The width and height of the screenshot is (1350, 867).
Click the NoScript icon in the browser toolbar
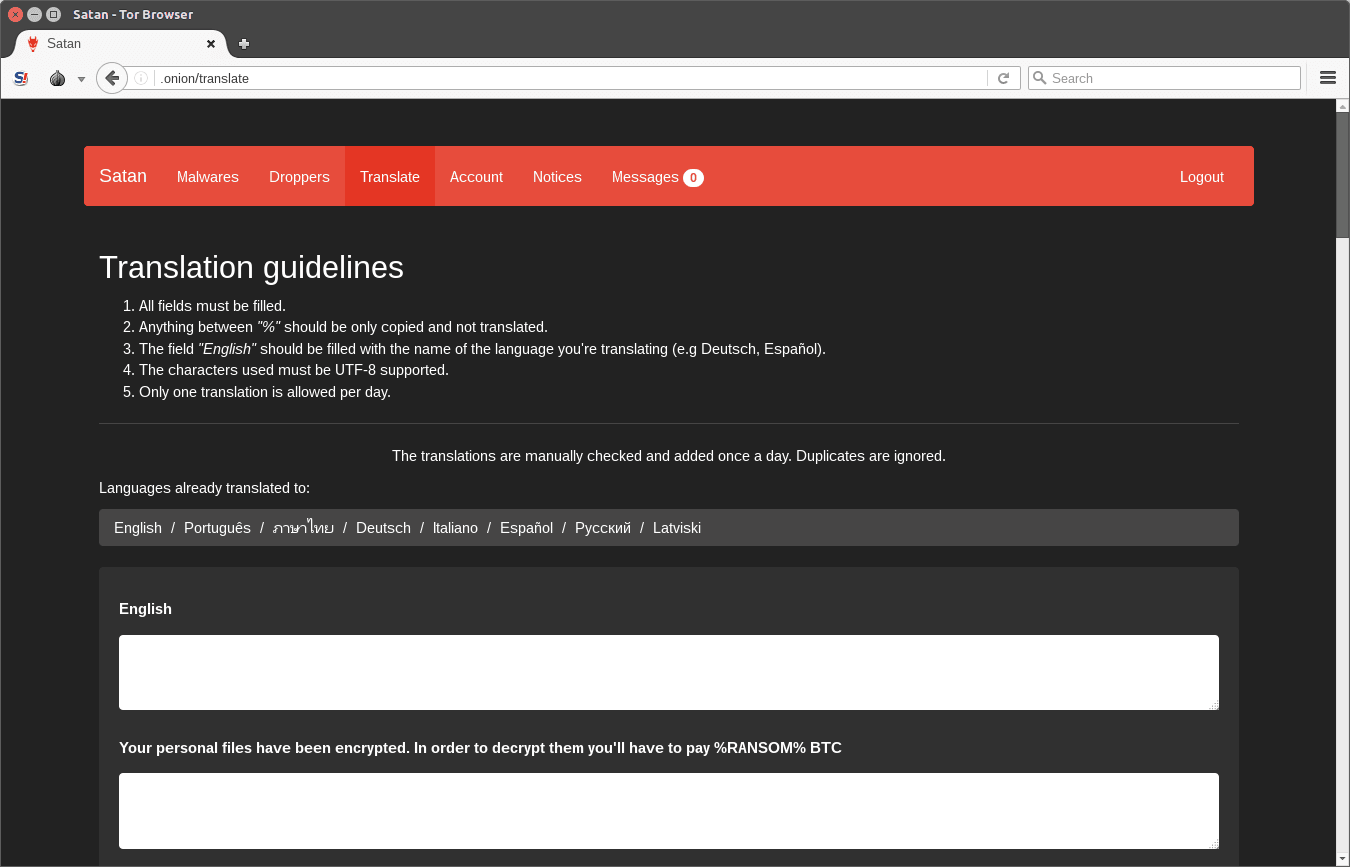[x=21, y=78]
